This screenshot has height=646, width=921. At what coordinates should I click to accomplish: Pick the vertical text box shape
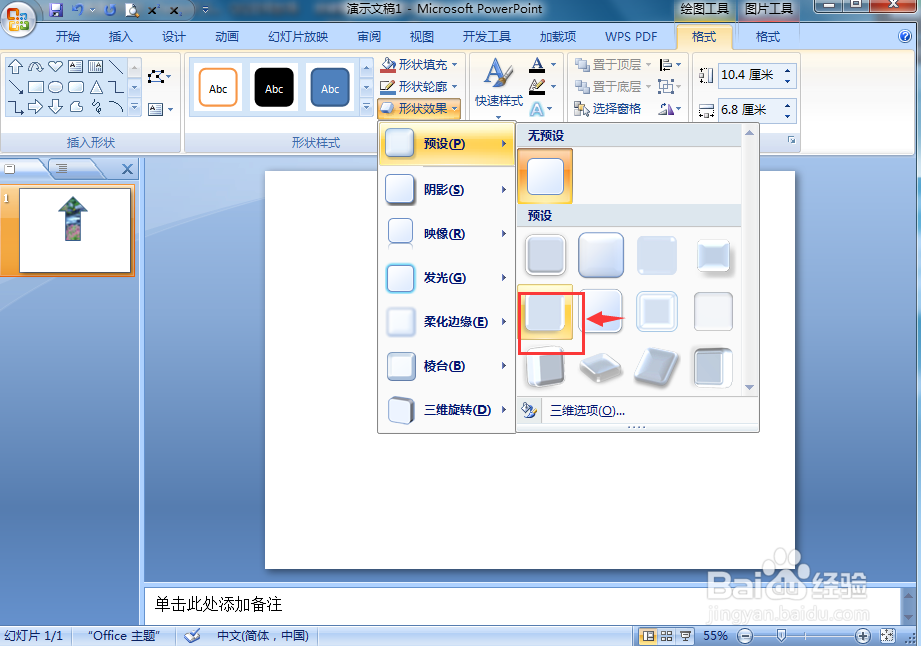(x=95, y=66)
